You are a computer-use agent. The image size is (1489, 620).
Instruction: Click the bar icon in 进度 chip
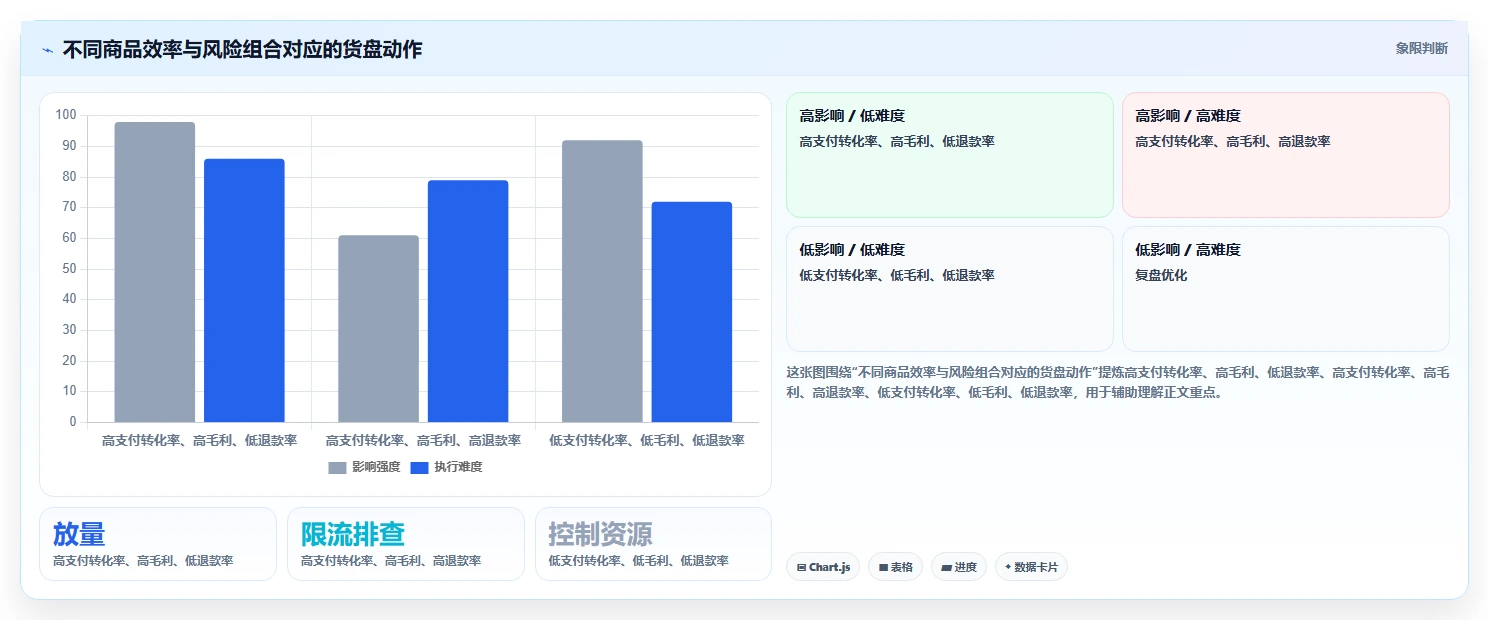[x=946, y=567]
